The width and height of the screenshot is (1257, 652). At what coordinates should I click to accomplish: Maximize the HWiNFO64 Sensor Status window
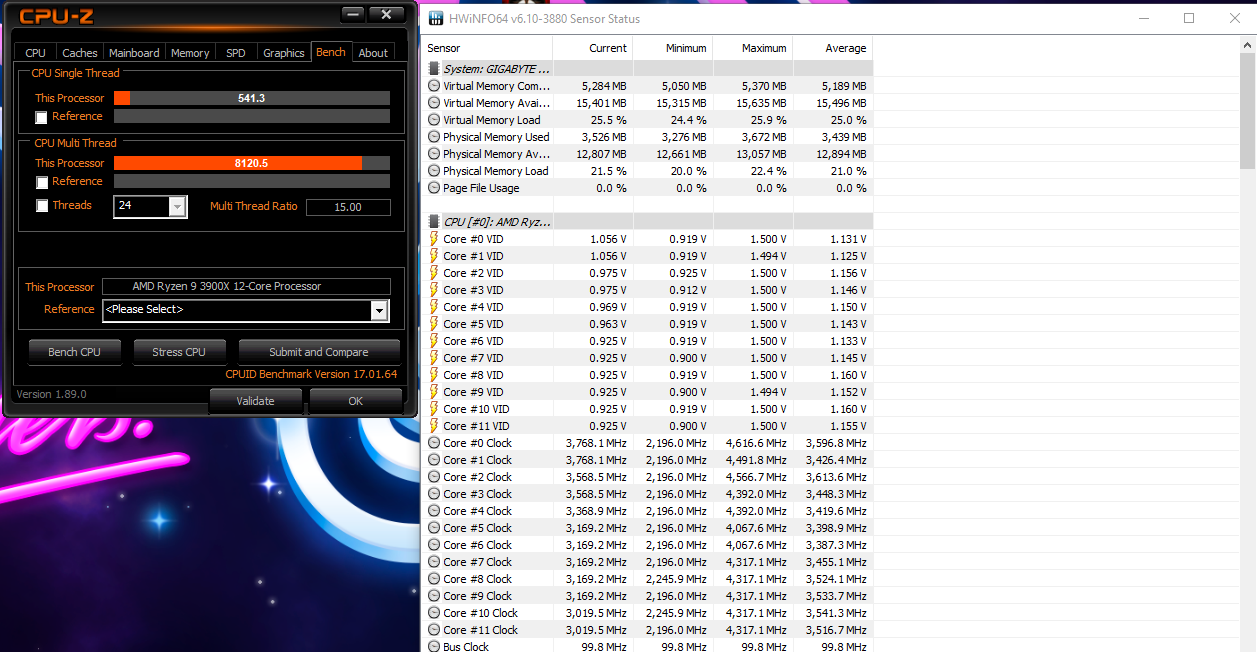click(1189, 18)
